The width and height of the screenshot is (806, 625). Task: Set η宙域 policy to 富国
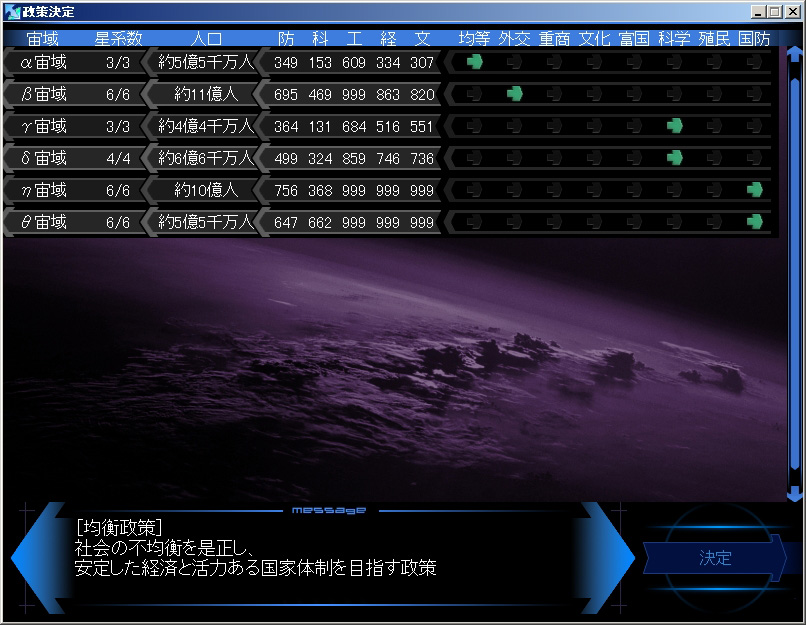coord(634,190)
